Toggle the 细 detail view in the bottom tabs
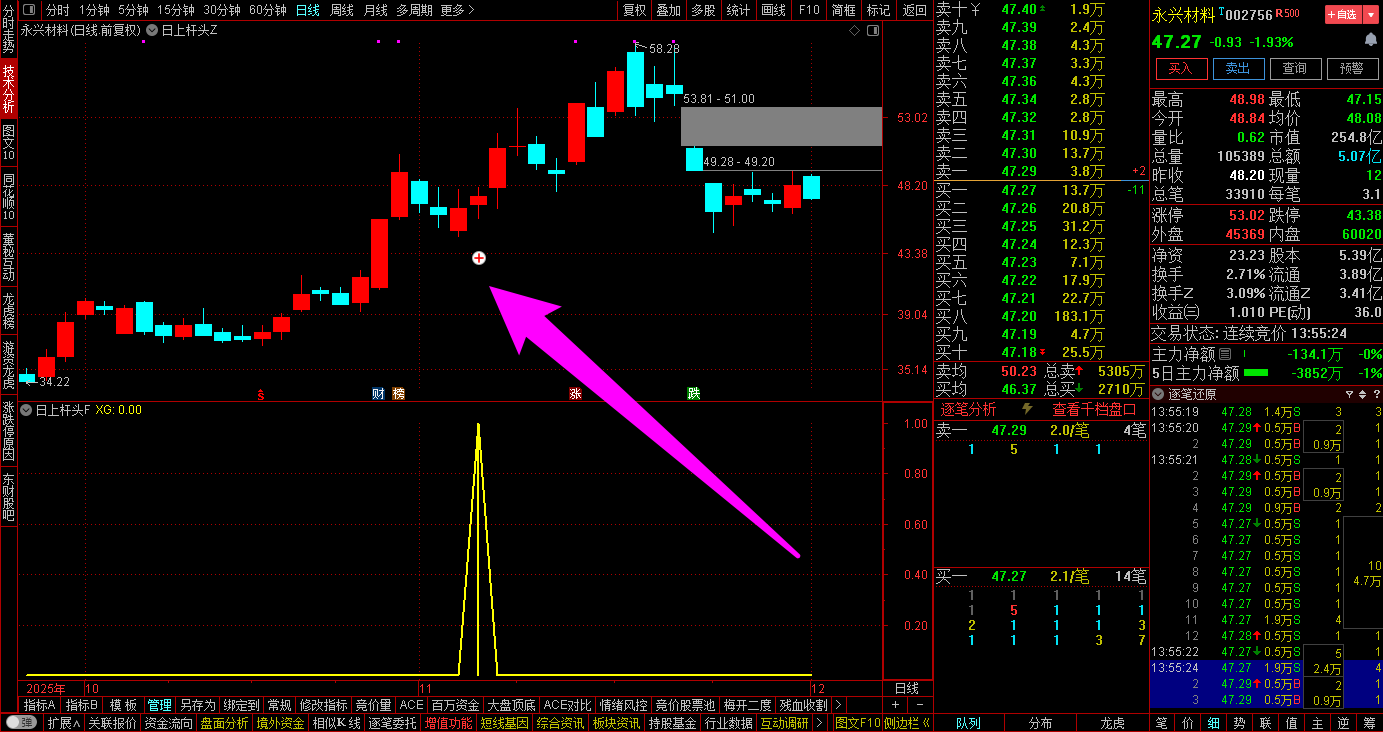 (x=1213, y=723)
